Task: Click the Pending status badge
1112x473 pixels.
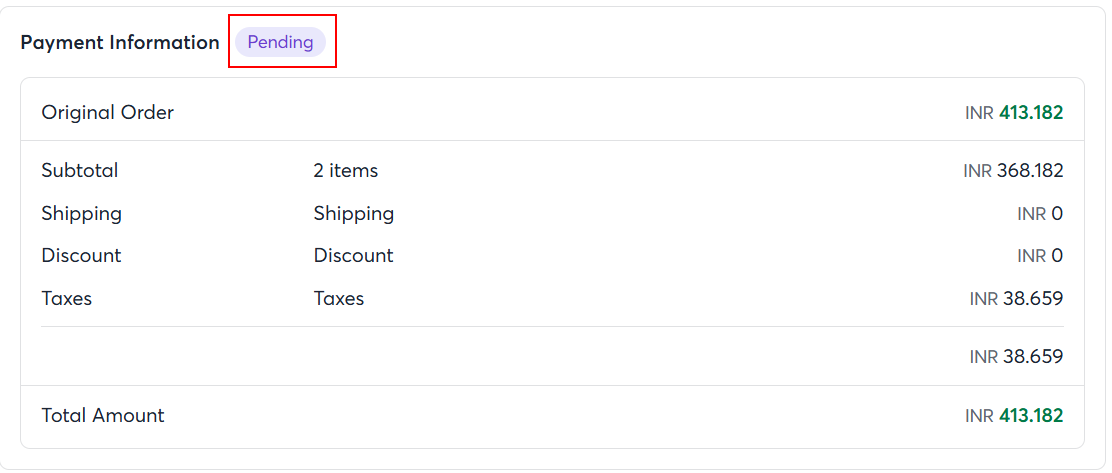Action: pyautogui.click(x=280, y=42)
